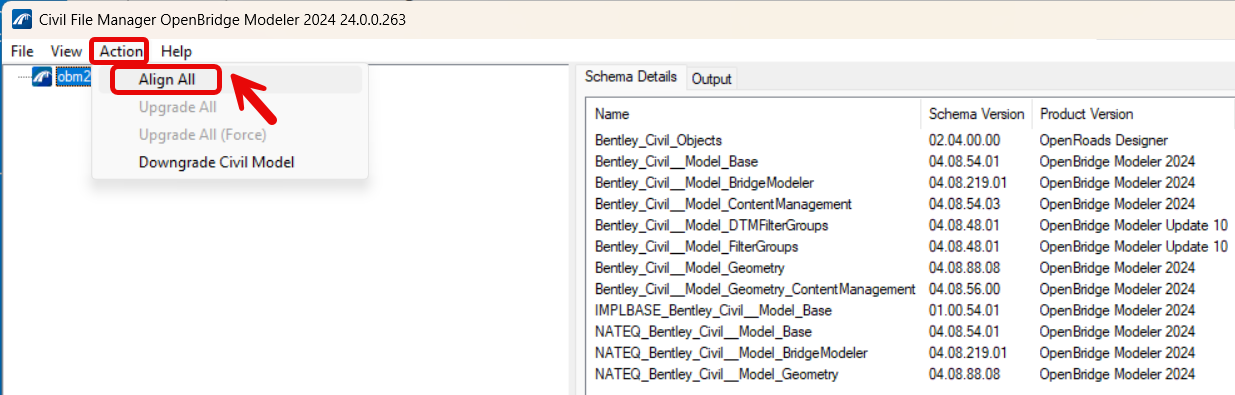The height and width of the screenshot is (395, 1235).
Task: Select the Bentley_Civil__Model_BridgeModeler row
Action: coord(910,183)
